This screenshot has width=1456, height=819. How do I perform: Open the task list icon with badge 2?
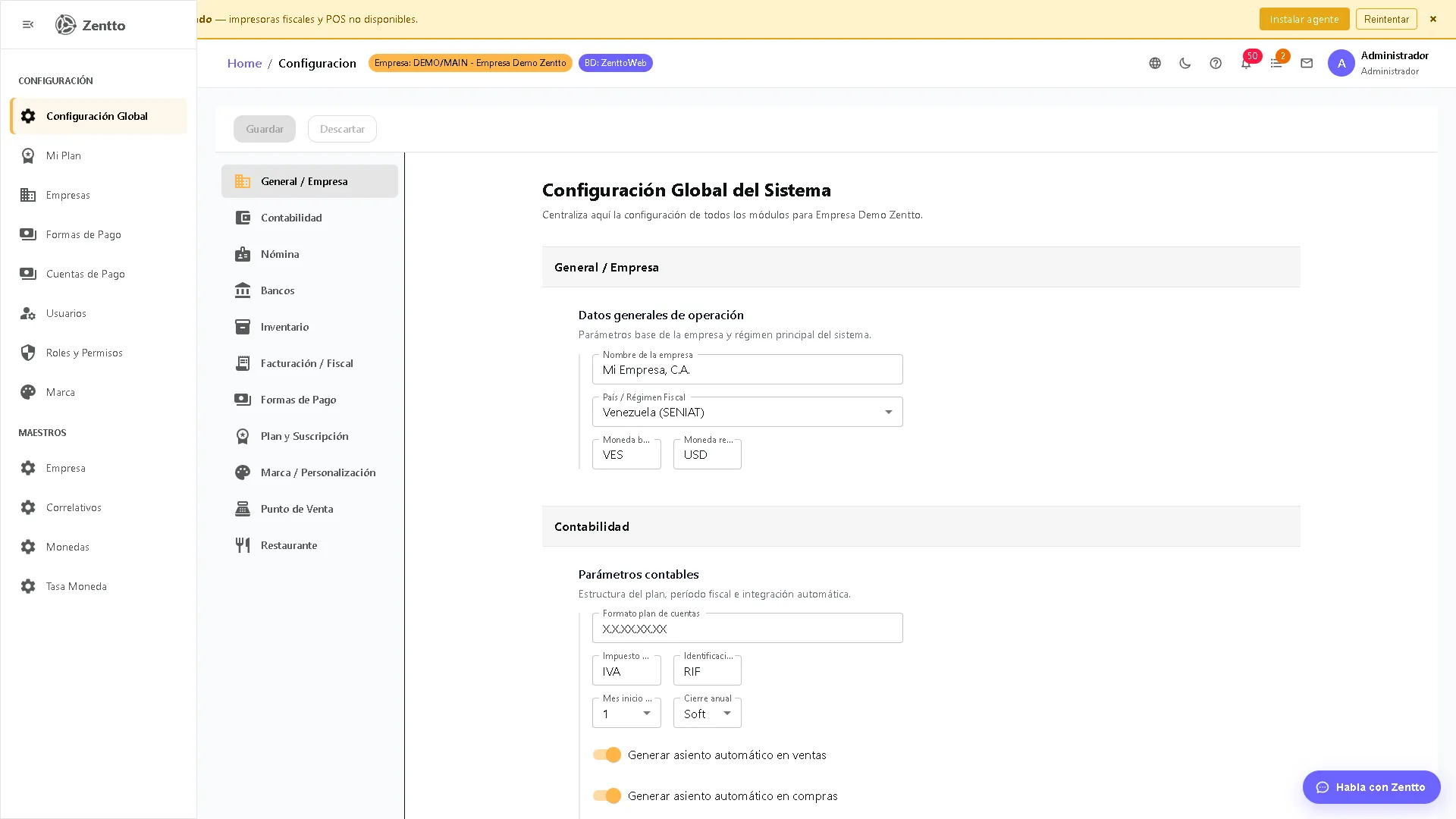(x=1276, y=63)
